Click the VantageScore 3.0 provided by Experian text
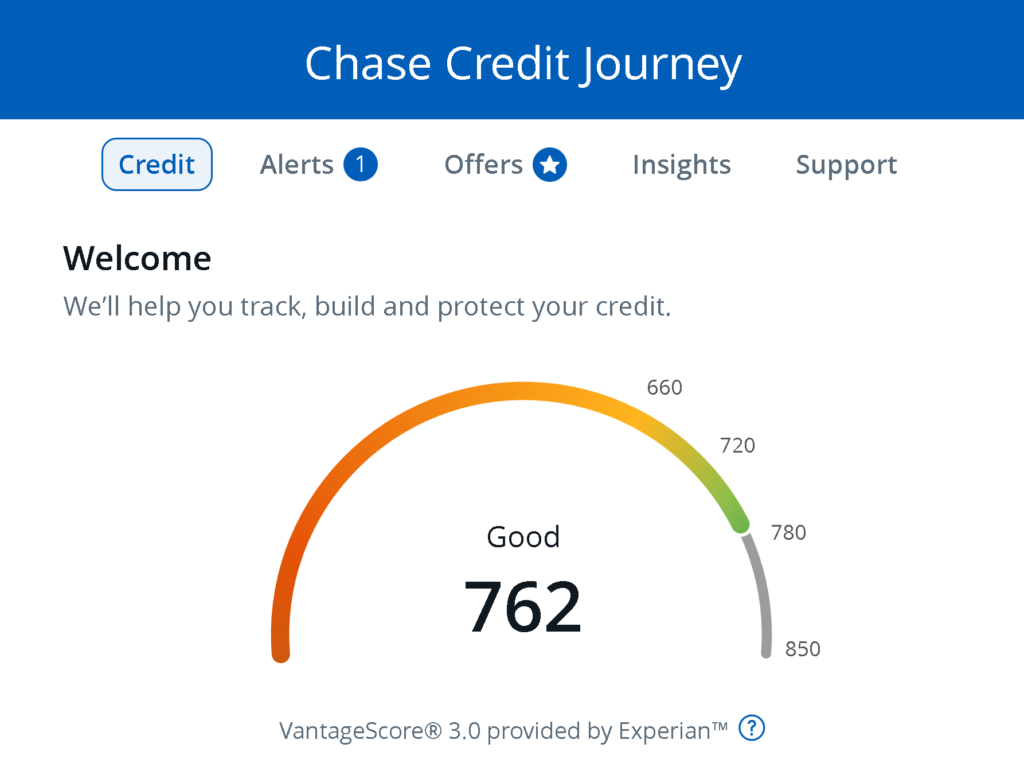Viewport: 1024px width, 775px height. (503, 731)
